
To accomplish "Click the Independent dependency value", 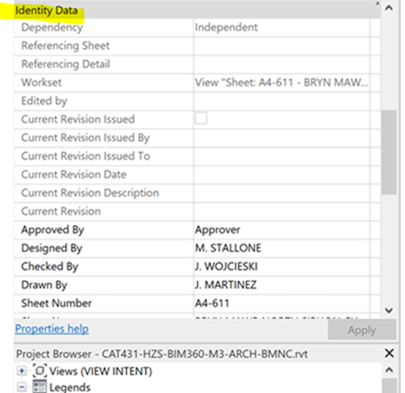I will point(226,27).
